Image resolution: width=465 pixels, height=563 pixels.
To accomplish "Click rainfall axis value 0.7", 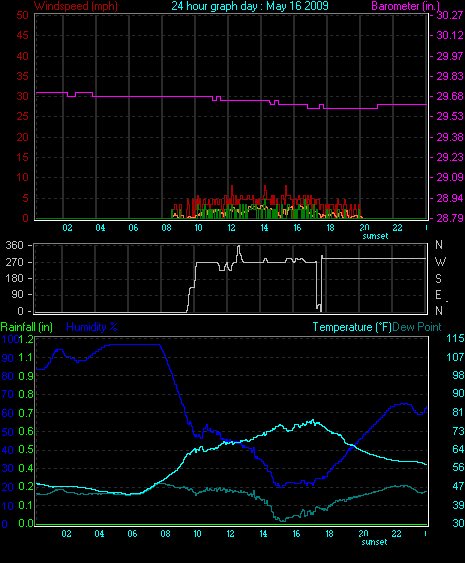I will pos(26,413).
